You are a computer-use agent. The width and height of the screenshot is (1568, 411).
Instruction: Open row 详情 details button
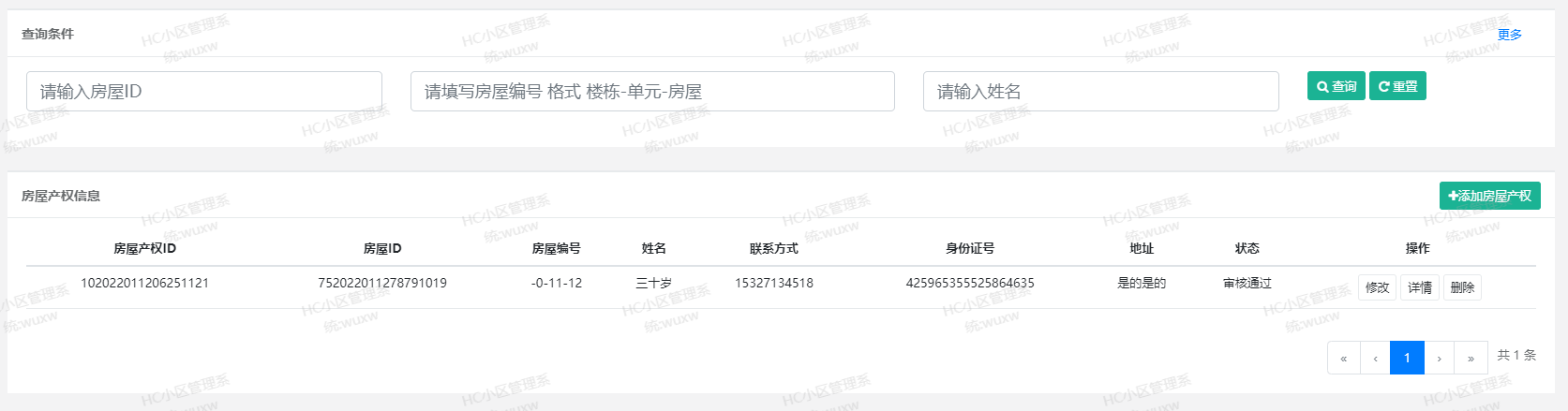click(1420, 287)
